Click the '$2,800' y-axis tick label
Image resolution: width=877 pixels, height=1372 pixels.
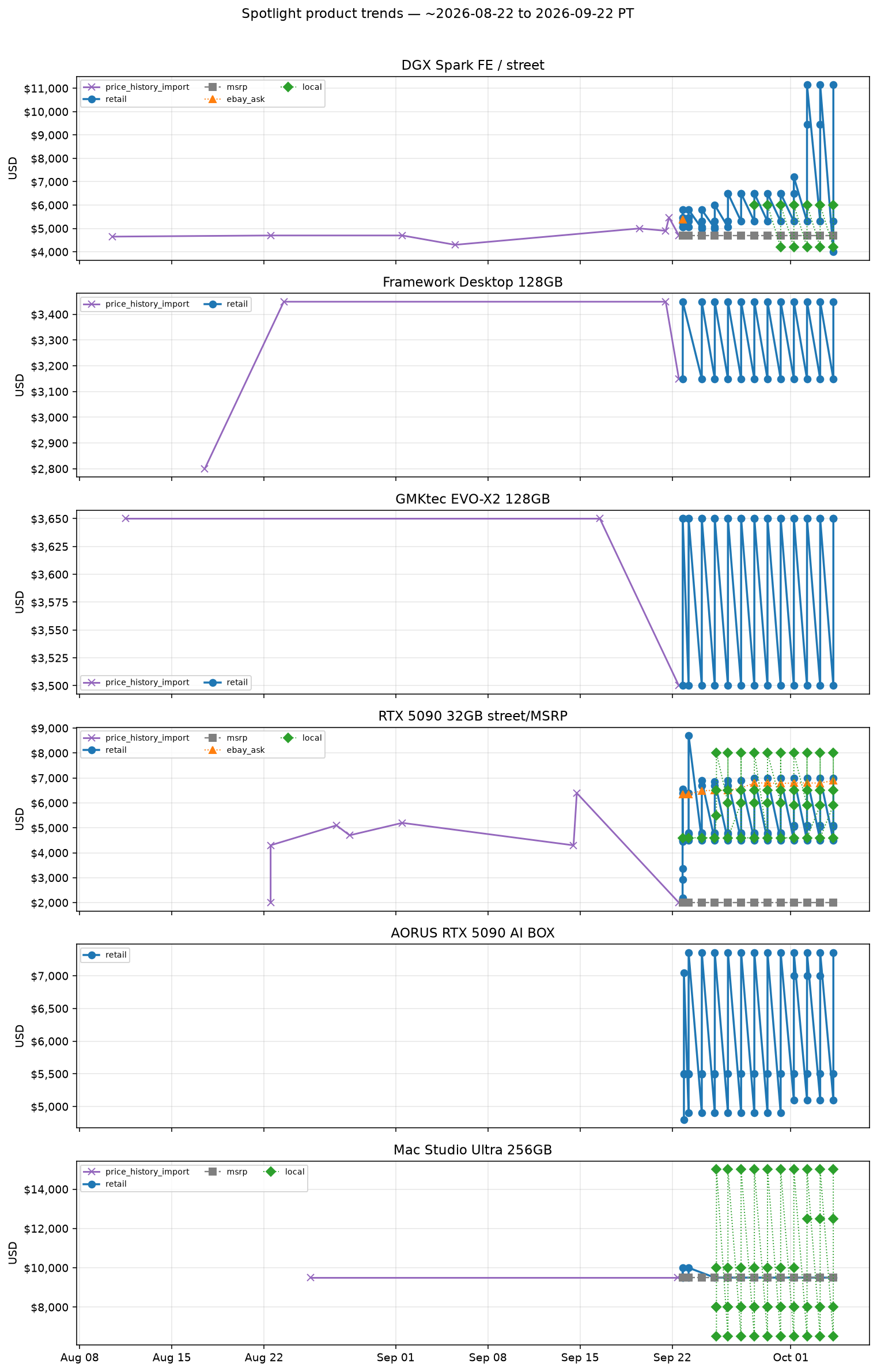click(49, 469)
